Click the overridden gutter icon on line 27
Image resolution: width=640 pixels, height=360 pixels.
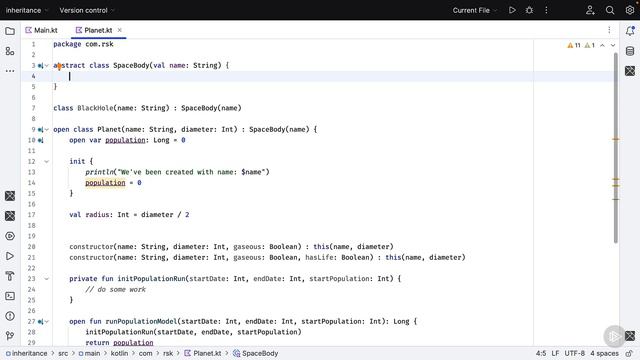point(40,322)
